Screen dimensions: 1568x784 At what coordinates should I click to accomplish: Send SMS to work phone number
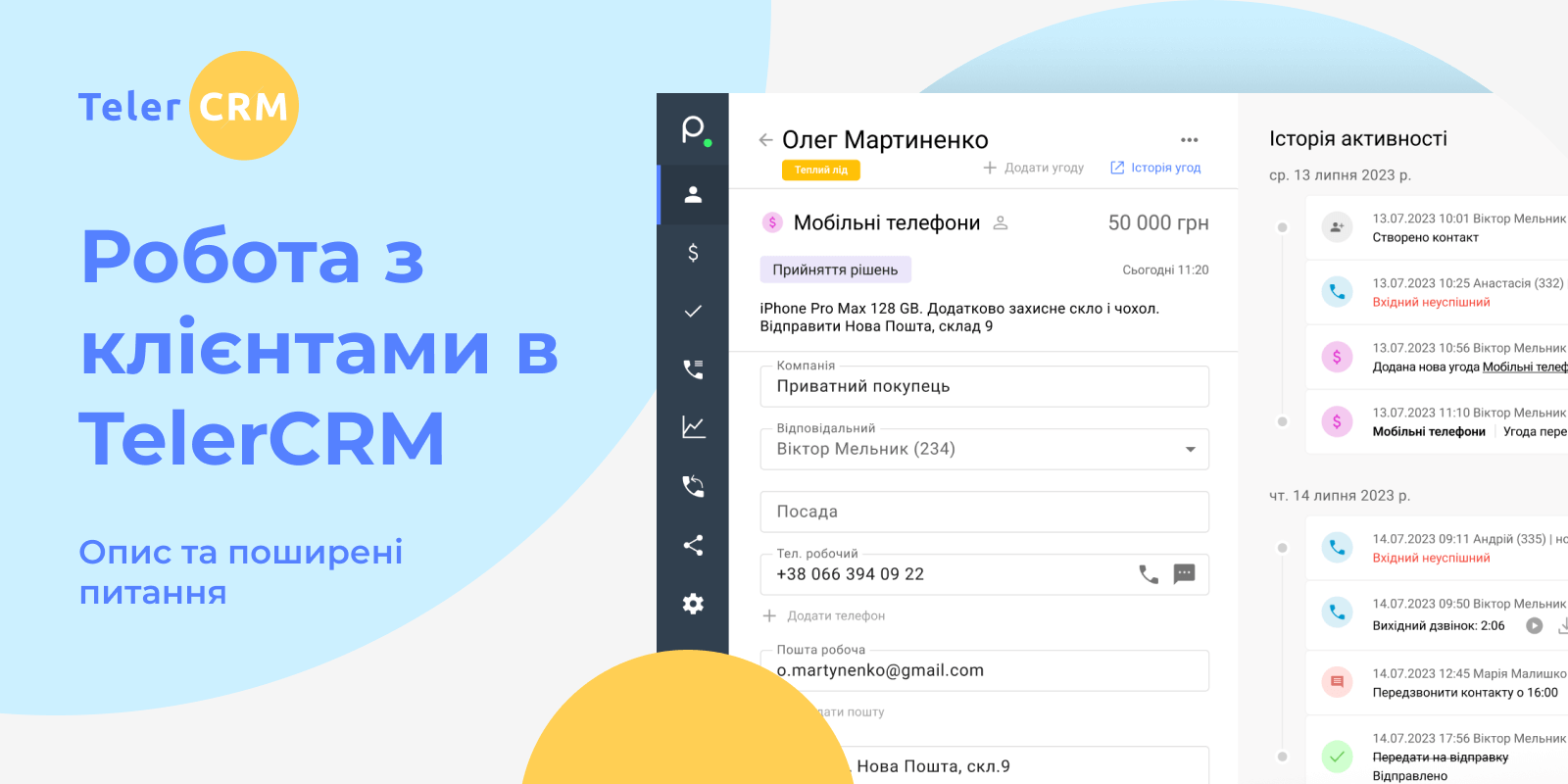pos(1184,573)
